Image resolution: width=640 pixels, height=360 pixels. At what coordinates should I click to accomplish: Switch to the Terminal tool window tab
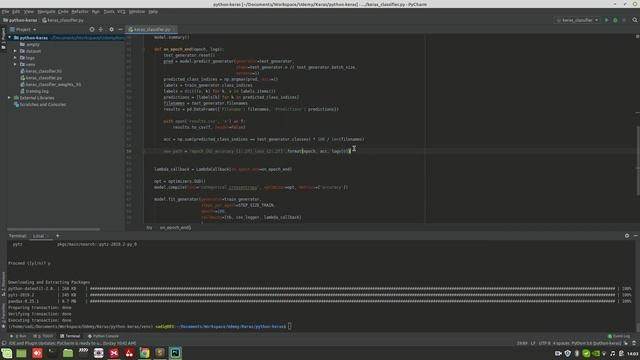[x=70, y=336]
